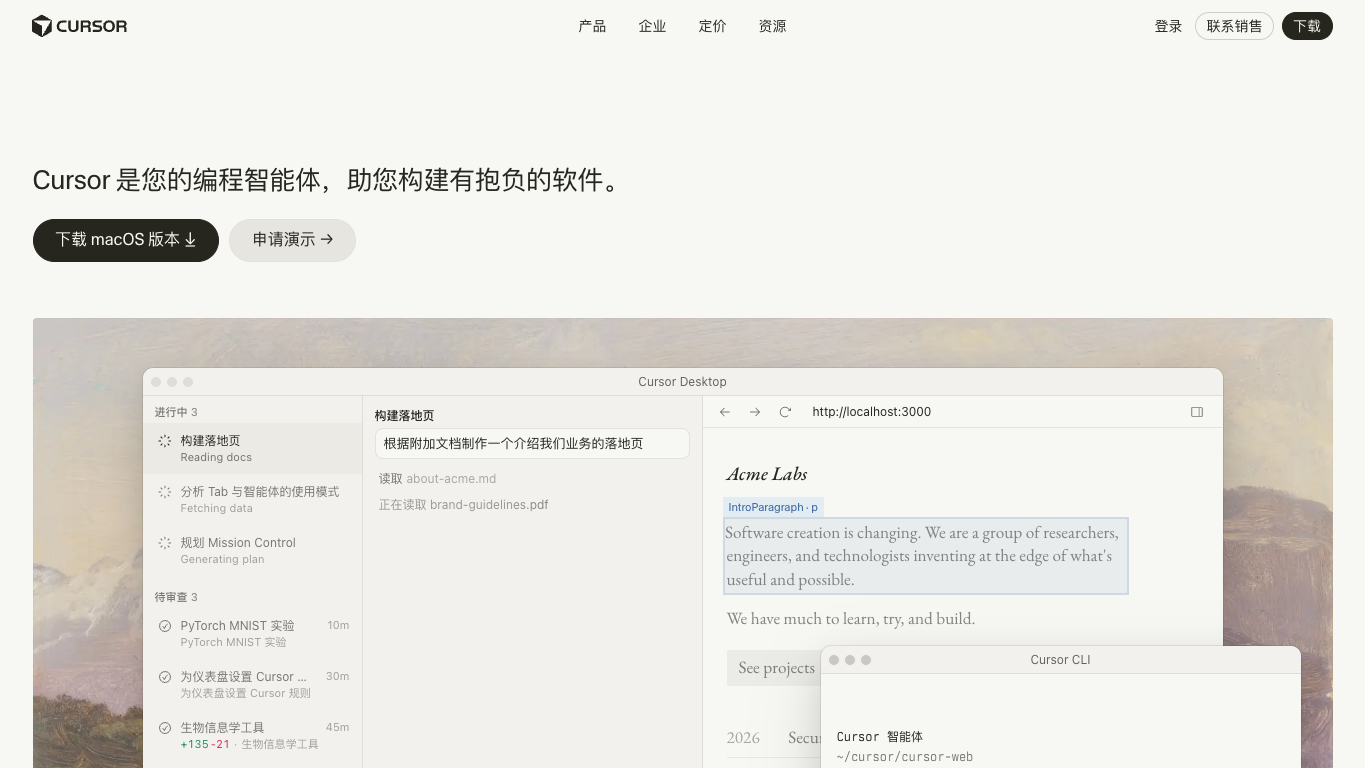
Task: Click the 联系销售 button
Action: (x=1234, y=26)
